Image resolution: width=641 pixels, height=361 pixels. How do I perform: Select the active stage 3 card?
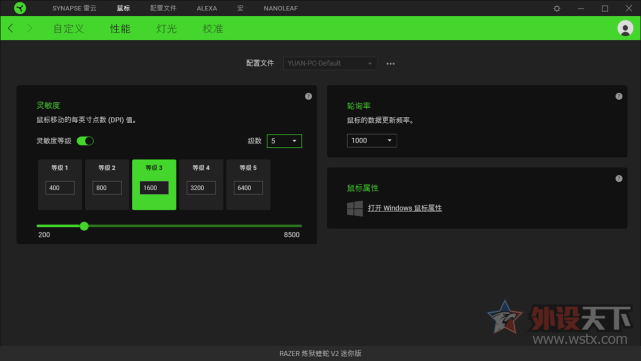(x=154, y=185)
